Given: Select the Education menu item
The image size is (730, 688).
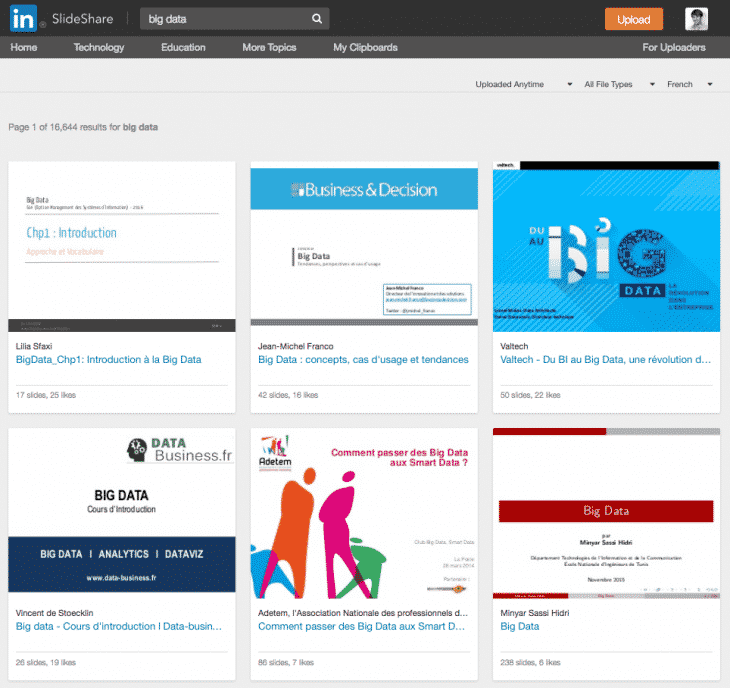Looking at the screenshot, I should pyautogui.click(x=183, y=47).
